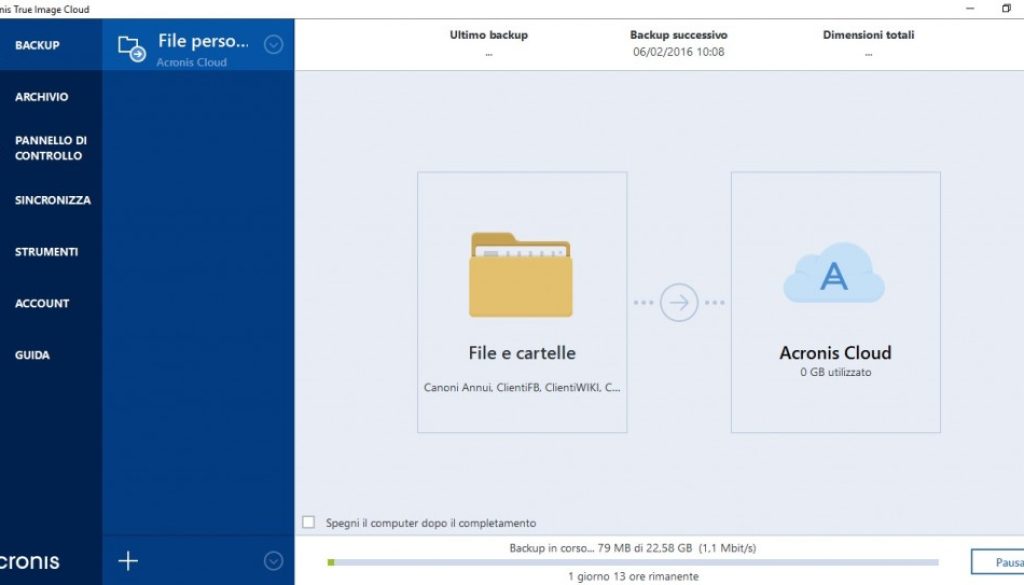Click the backup folder icon beside File perso...

click(x=132, y=47)
